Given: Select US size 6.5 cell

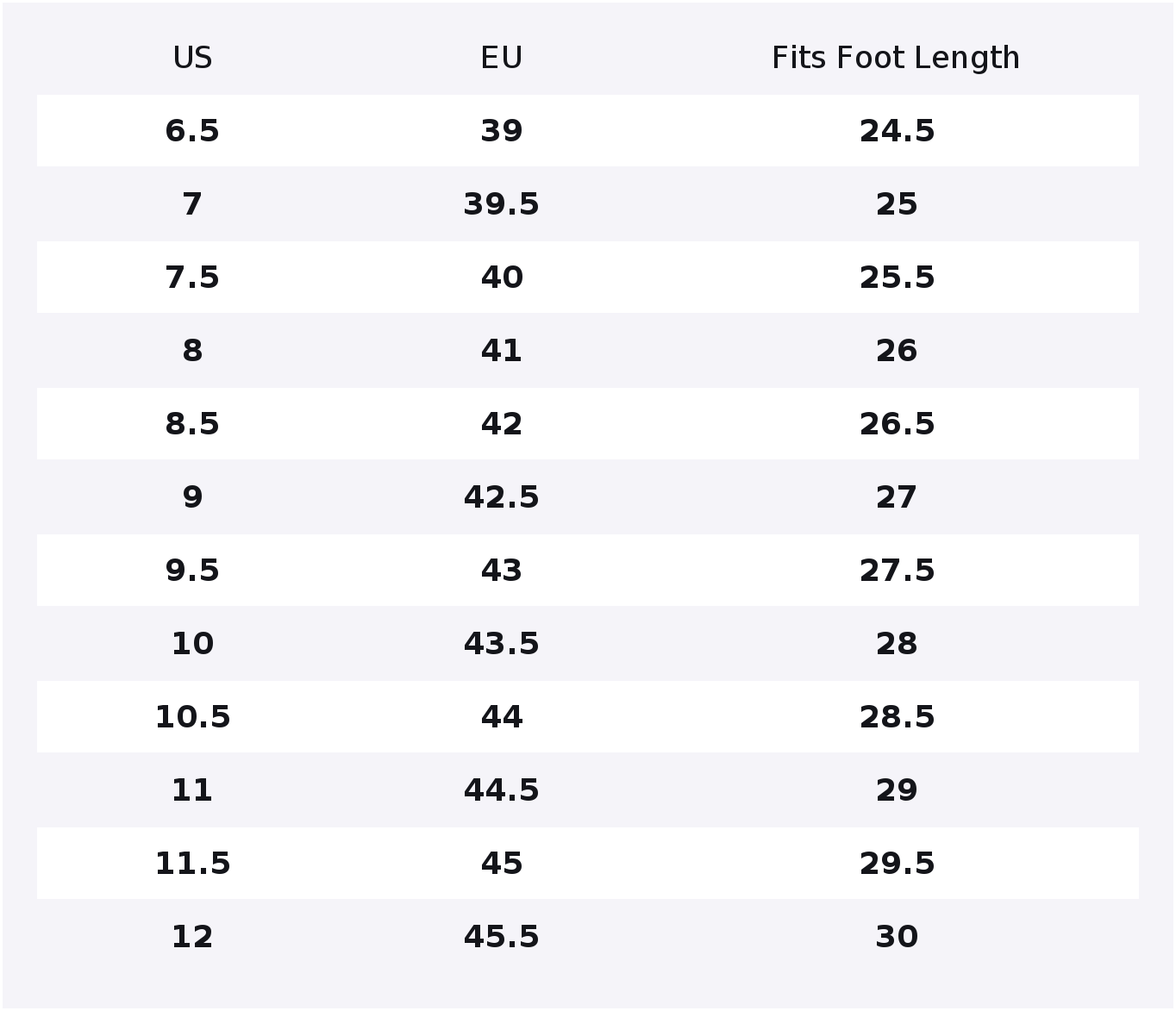Looking at the screenshot, I should pyautogui.click(x=192, y=131).
